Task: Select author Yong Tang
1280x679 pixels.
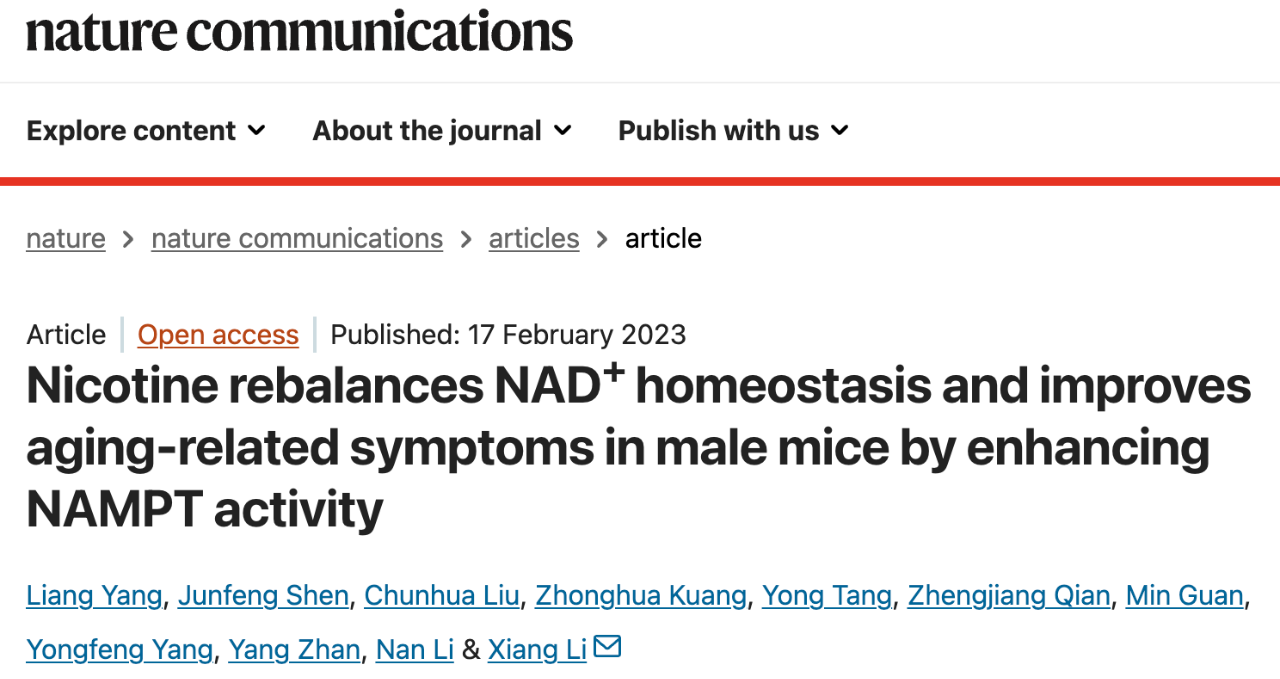Action: click(827, 596)
